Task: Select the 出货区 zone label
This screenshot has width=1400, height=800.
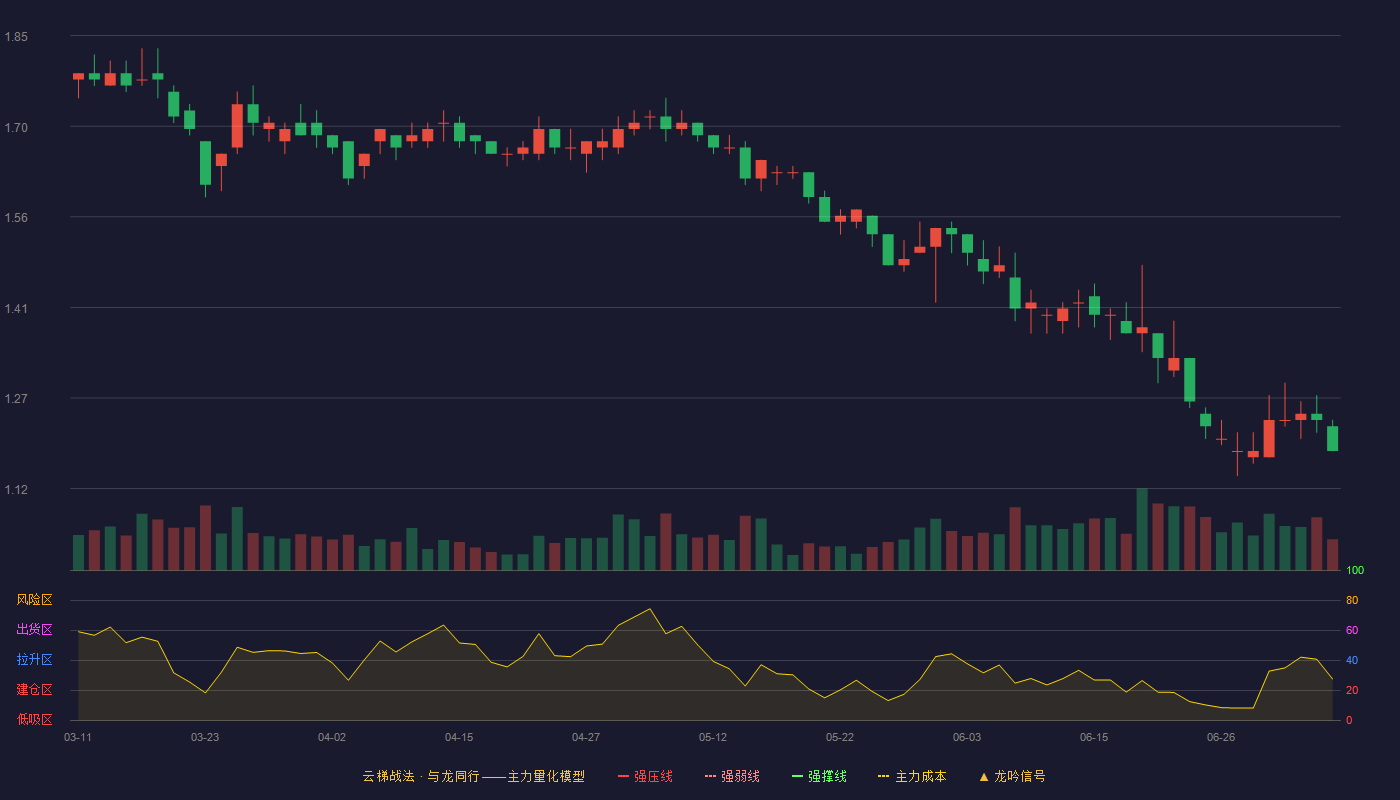Action: pyautogui.click(x=34, y=630)
